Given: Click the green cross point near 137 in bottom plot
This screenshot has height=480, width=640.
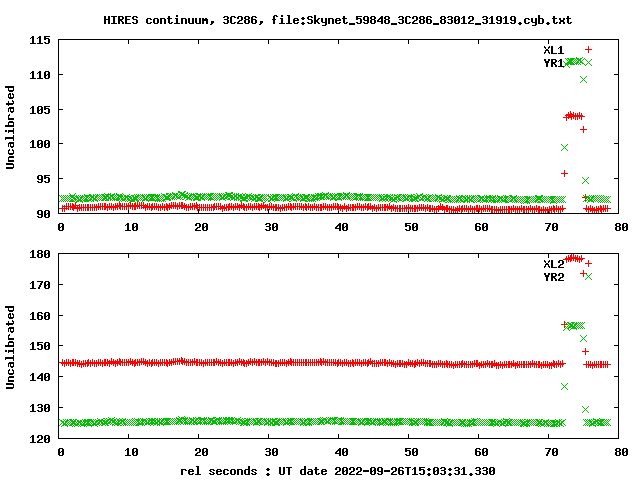Looking at the screenshot, I should coord(564,386).
